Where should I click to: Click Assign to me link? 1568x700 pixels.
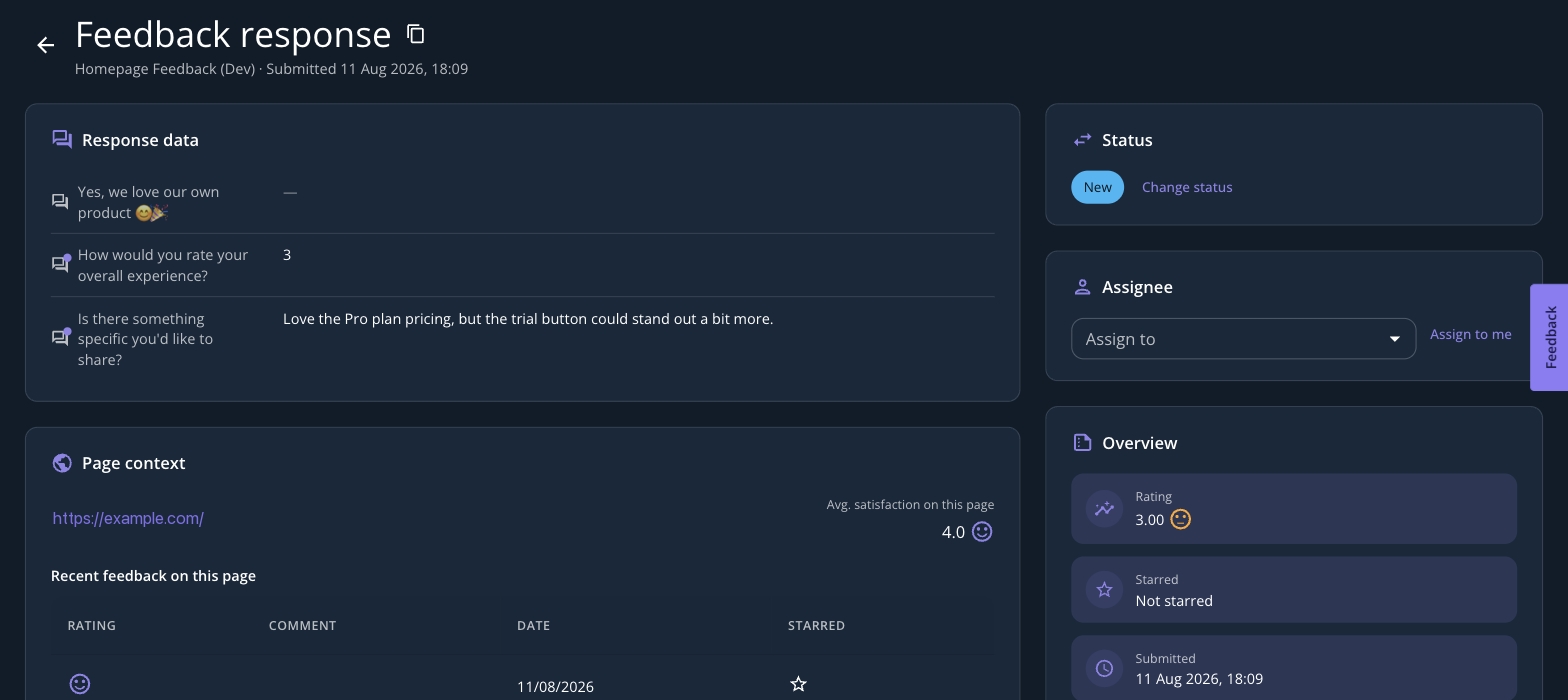pyautogui.click(x=1470, y=334)
